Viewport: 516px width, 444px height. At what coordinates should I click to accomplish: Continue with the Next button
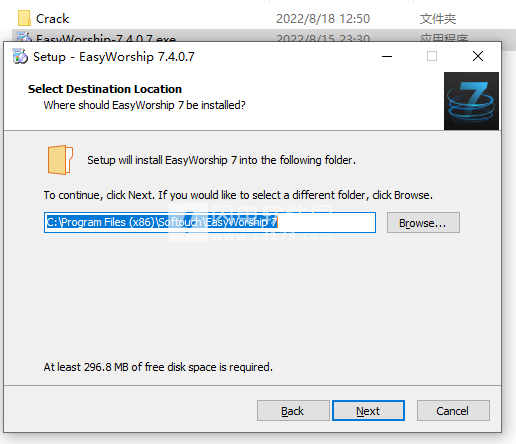pos(368,411)
